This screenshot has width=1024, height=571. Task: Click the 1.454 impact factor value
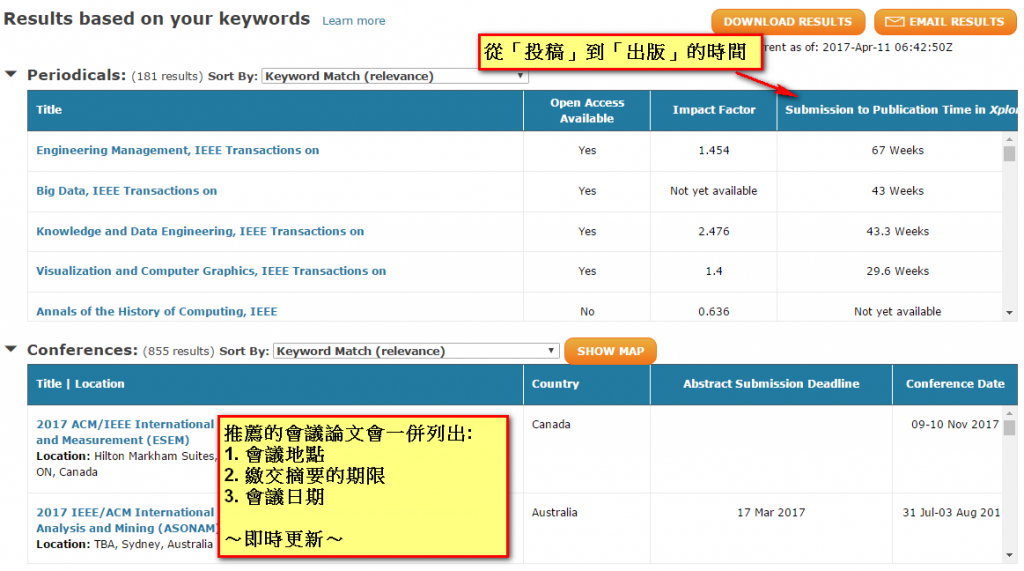[x=714, y=150]
